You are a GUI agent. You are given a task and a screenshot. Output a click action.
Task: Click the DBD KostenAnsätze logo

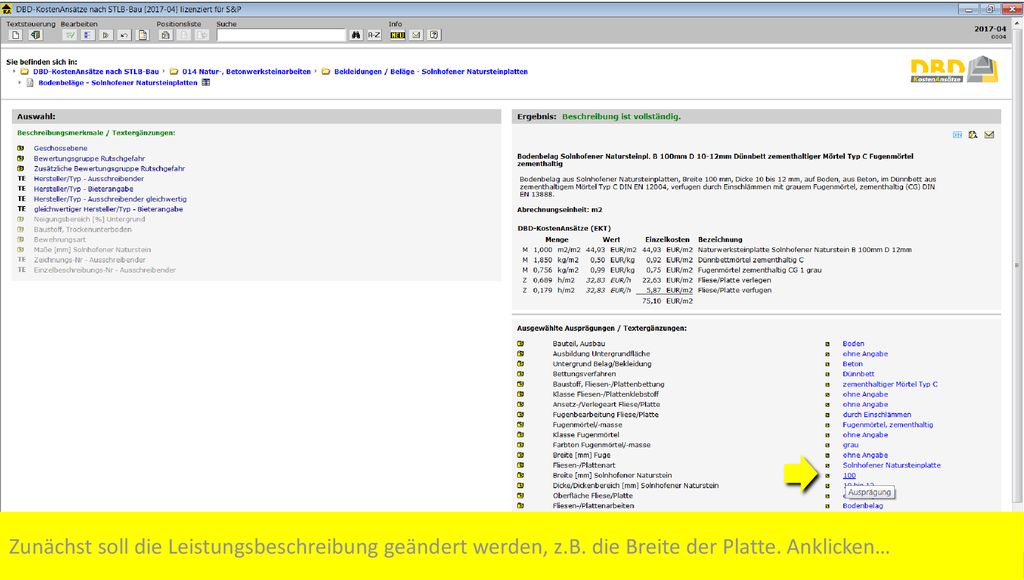click(x=954, y=70)
